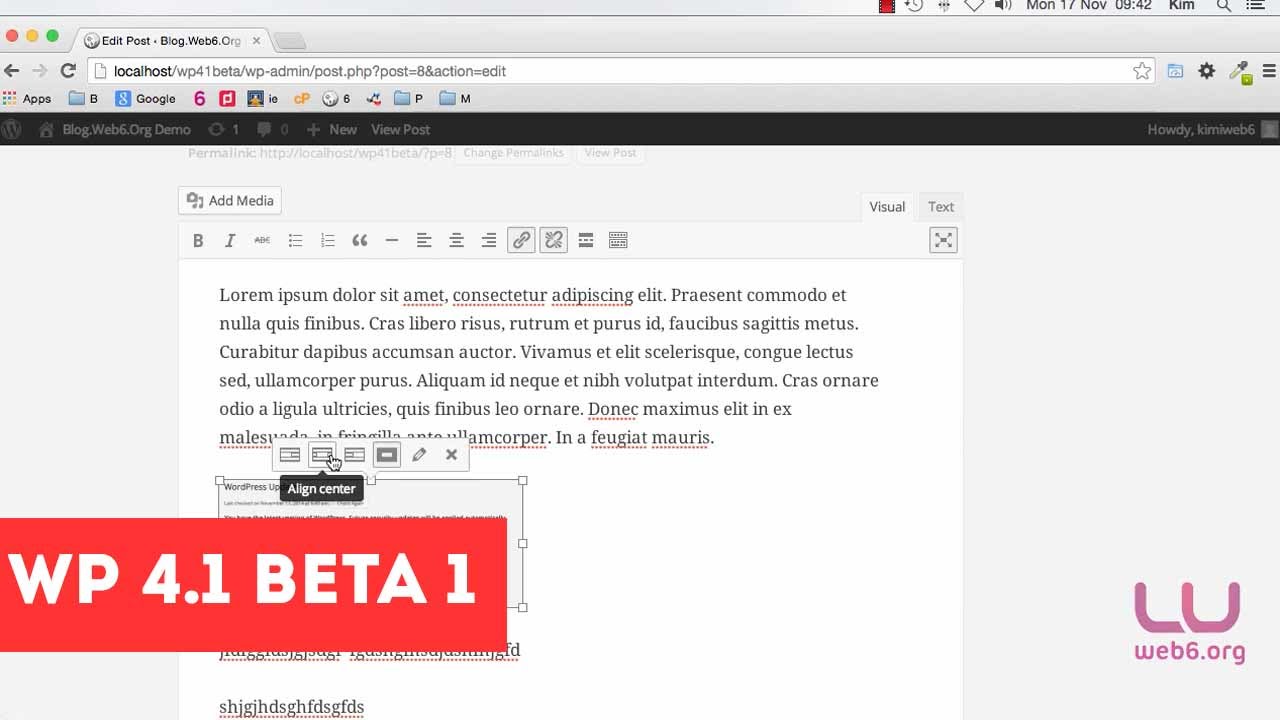Bookmark this page with the star

pos(1142,71)
